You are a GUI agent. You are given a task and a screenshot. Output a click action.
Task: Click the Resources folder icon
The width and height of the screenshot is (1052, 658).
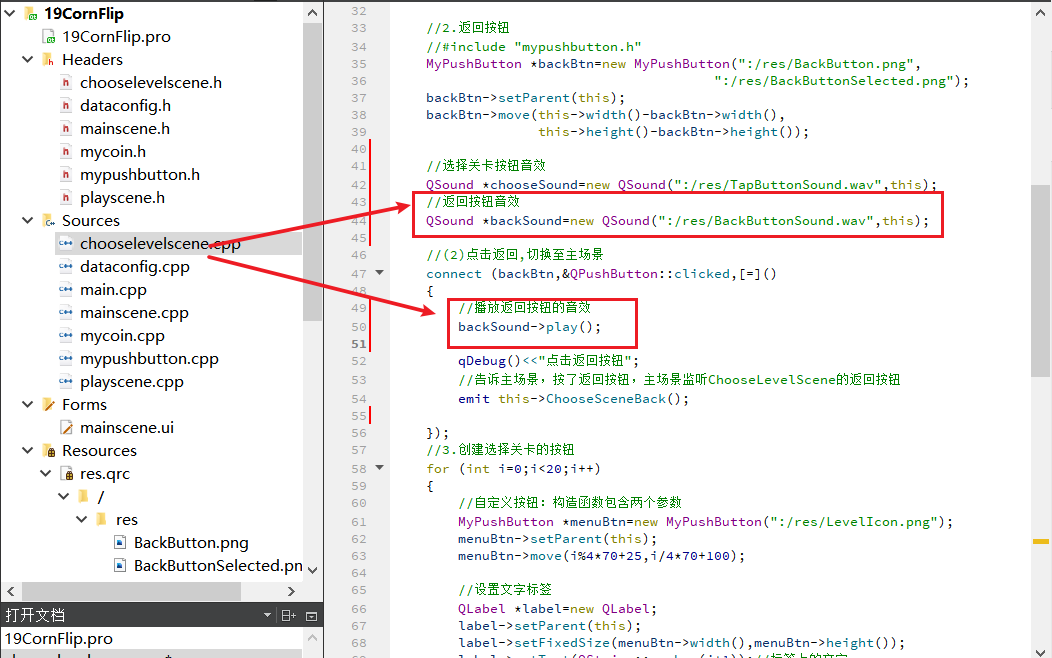(x=49, y=451)
